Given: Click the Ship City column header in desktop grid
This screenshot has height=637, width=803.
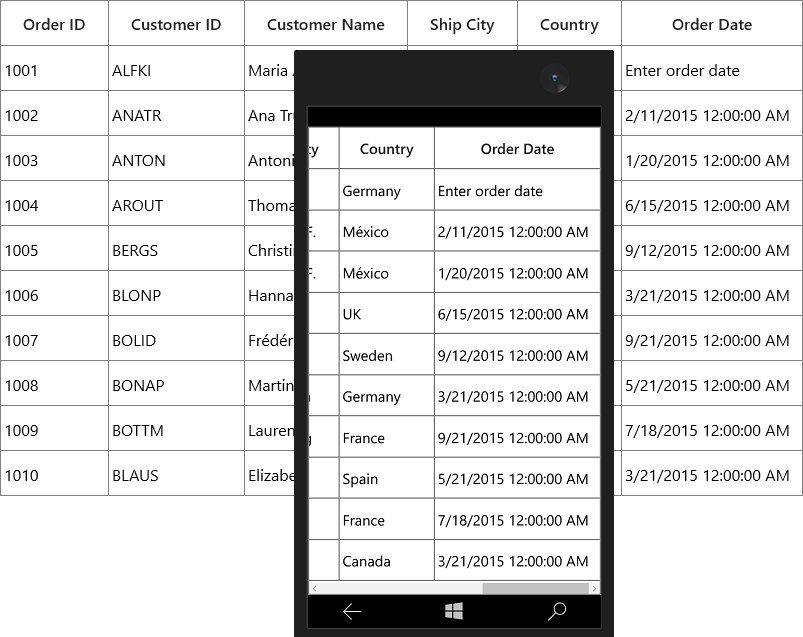Looking at the screenshot, I should tap(462, 24).
